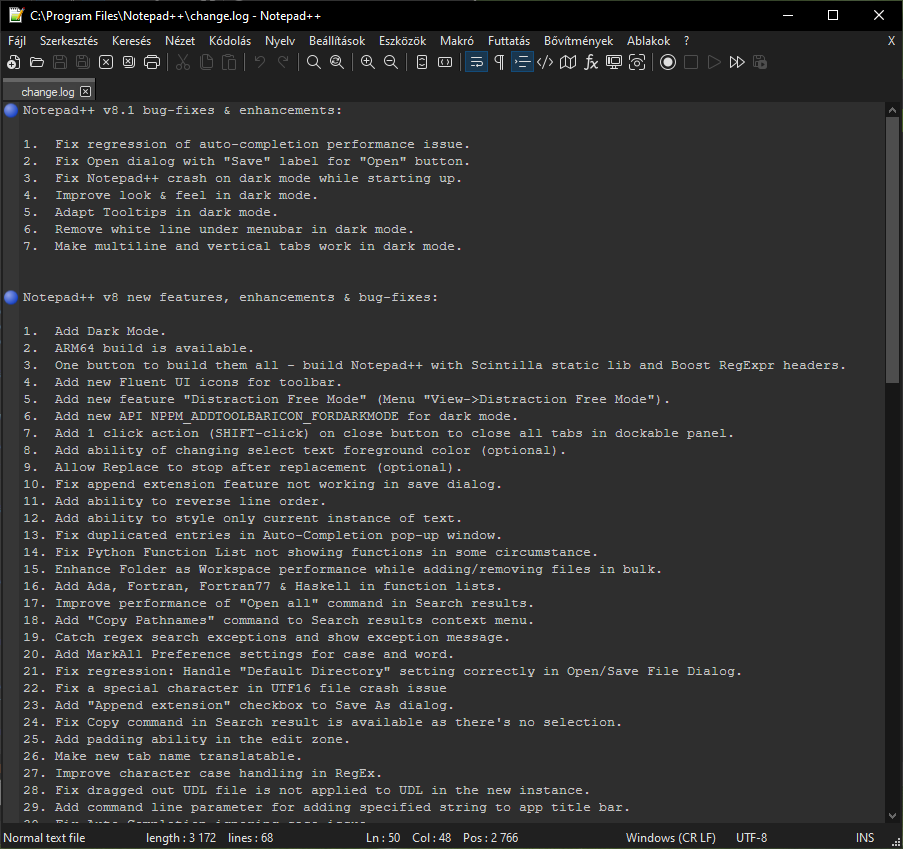
Task: Click INS mode in status bar
Action: point(864,838)
